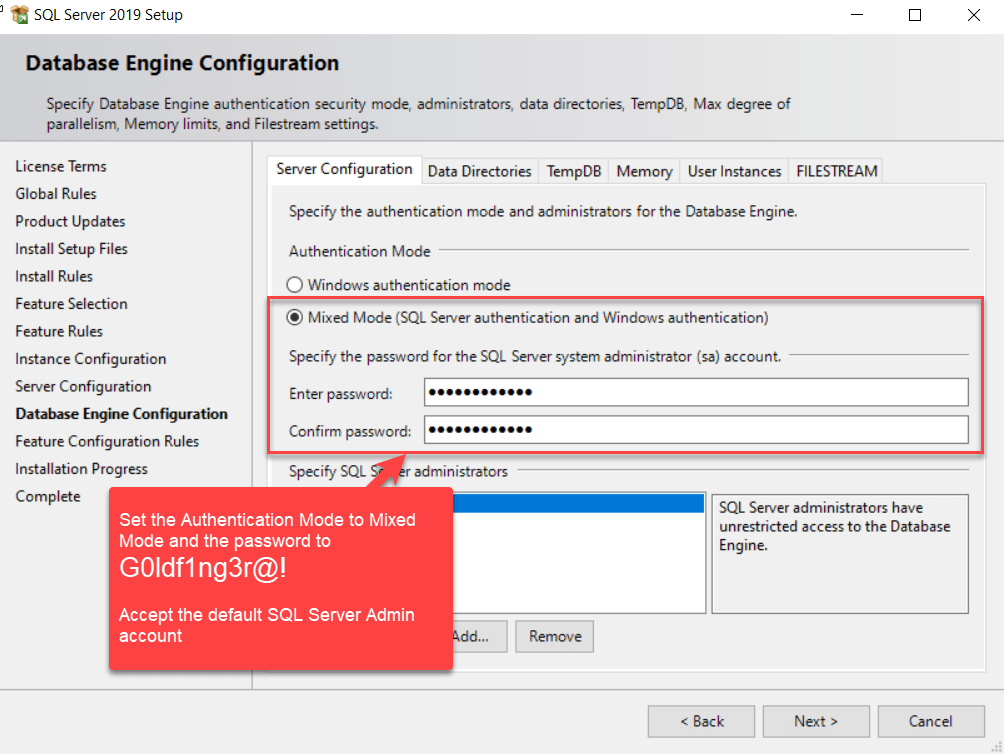Open the FILESTREAM tab

(x=836, y=170)
